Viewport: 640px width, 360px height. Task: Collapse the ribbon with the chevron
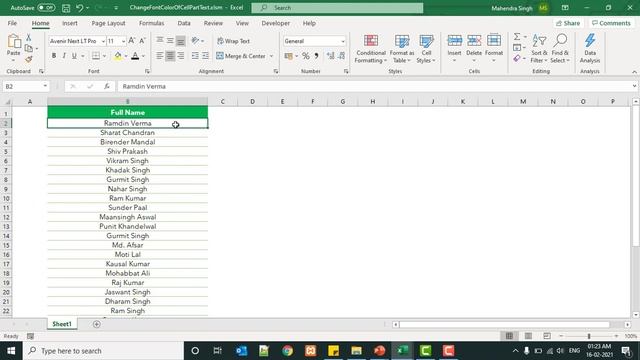click(634, 72)
